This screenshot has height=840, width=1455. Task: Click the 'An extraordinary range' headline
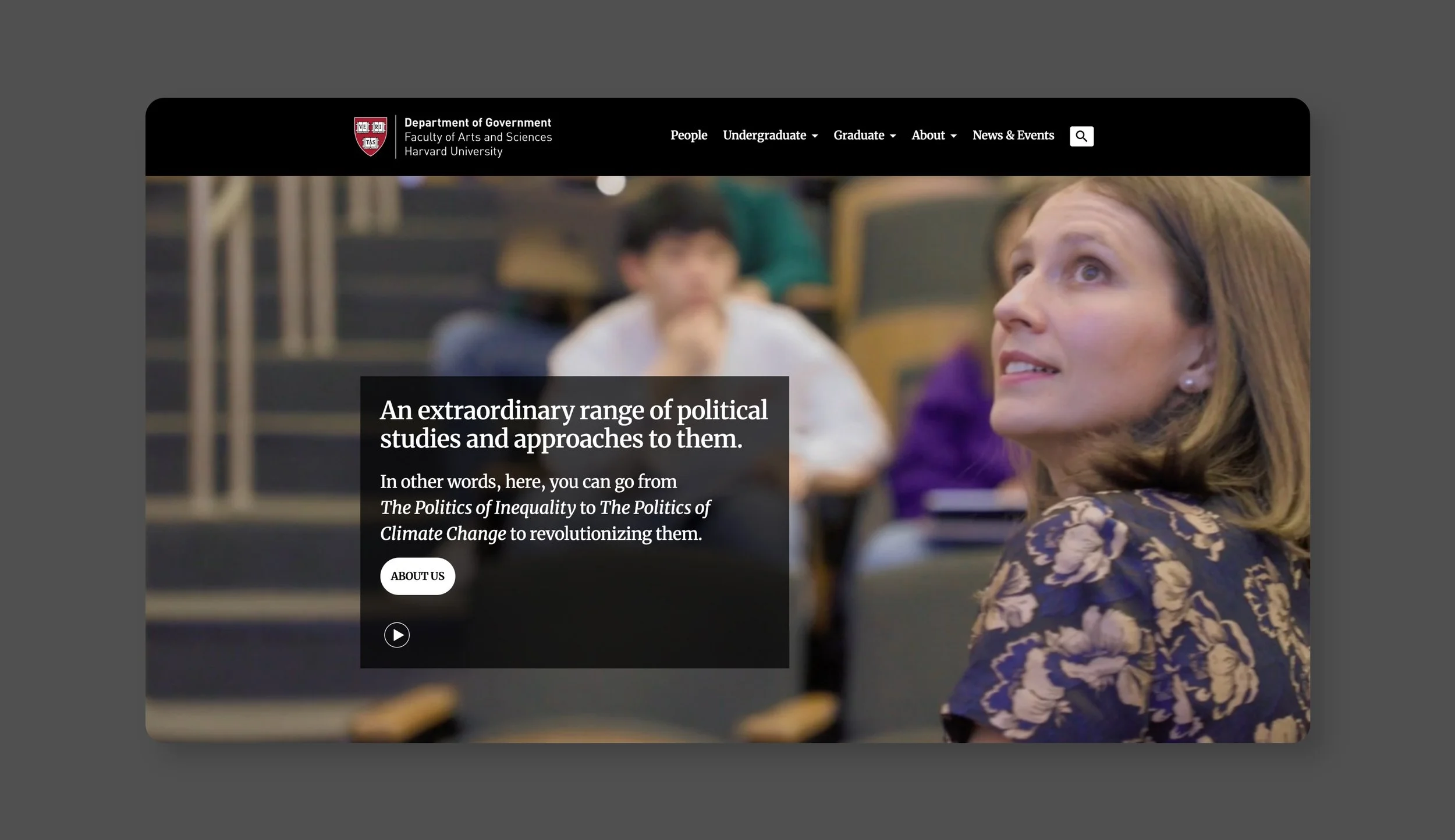tap(573, 424)
